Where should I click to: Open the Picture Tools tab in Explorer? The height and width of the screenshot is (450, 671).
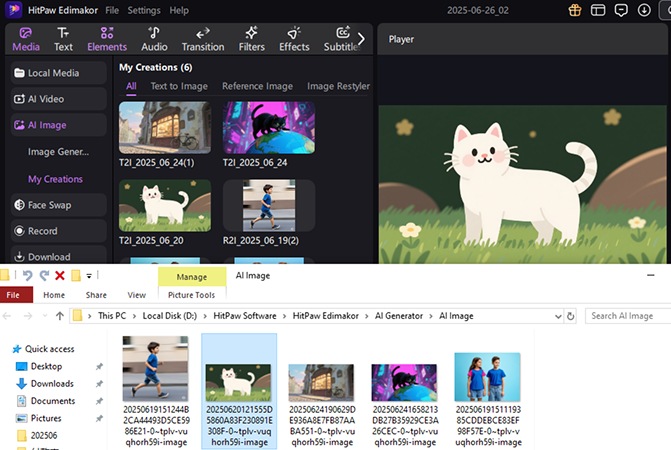coord(192,295)
